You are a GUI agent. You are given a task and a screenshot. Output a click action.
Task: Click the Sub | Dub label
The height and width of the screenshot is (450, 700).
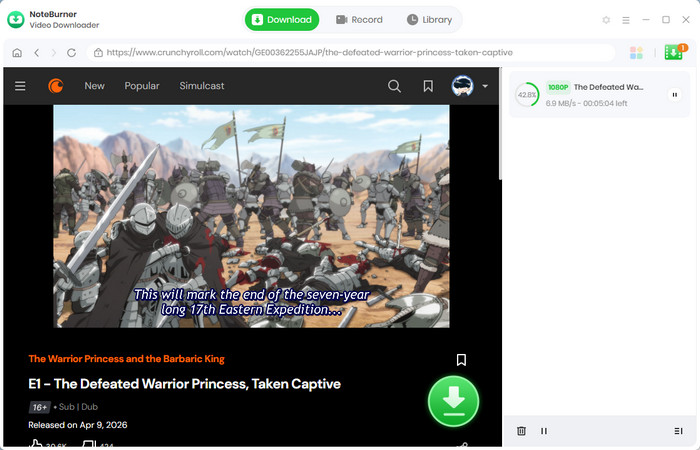(78, 407)
